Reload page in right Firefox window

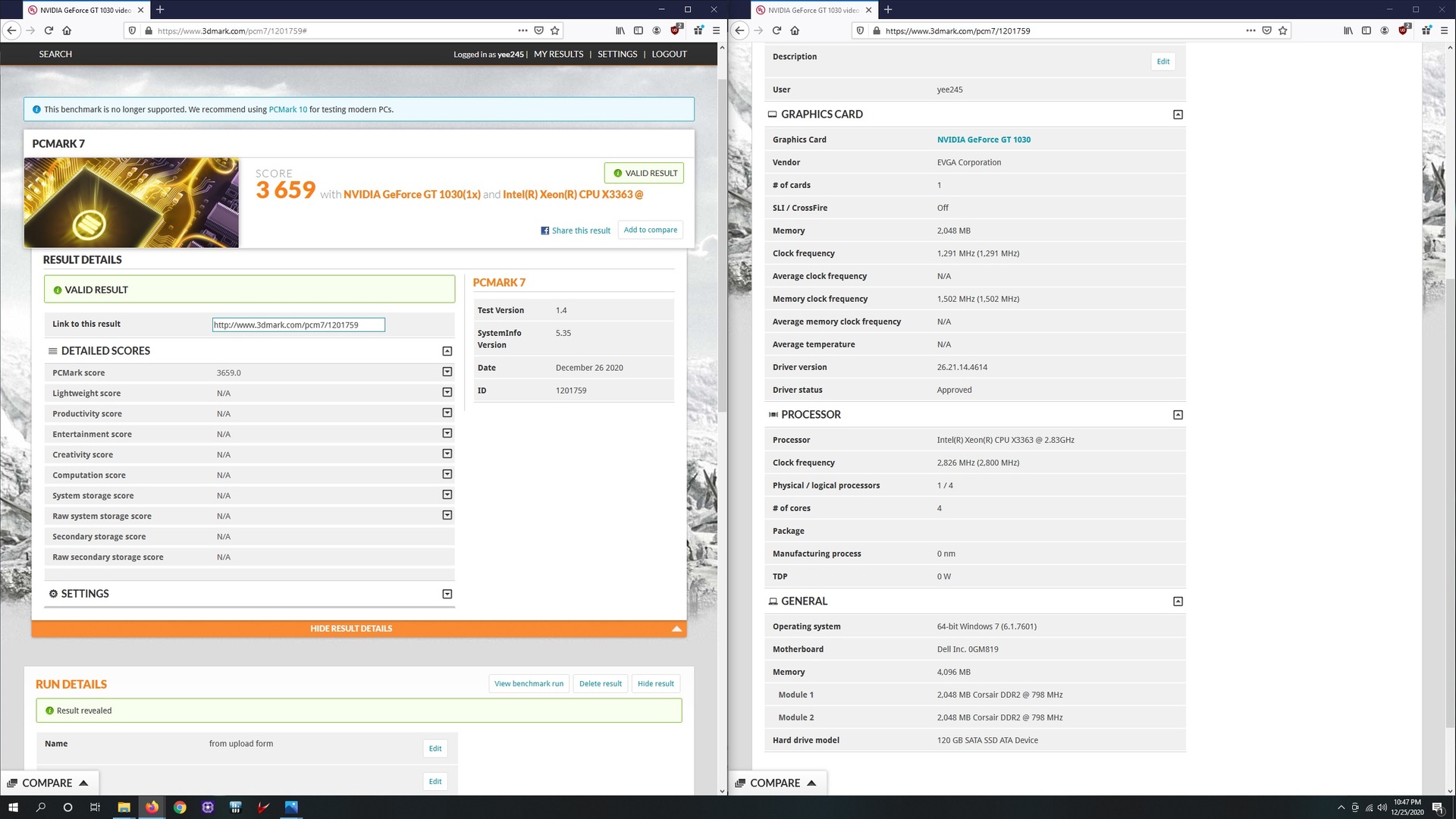pyautogui.click(x=777, y=30)
